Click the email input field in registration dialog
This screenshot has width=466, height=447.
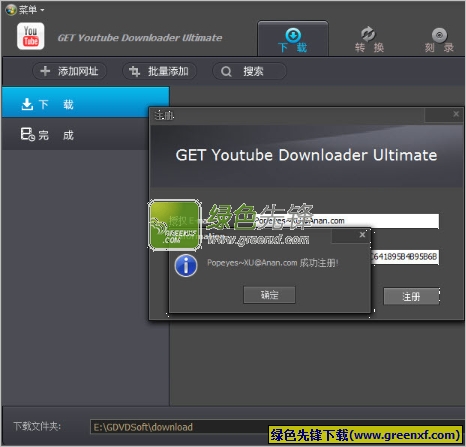coord(346,221)
